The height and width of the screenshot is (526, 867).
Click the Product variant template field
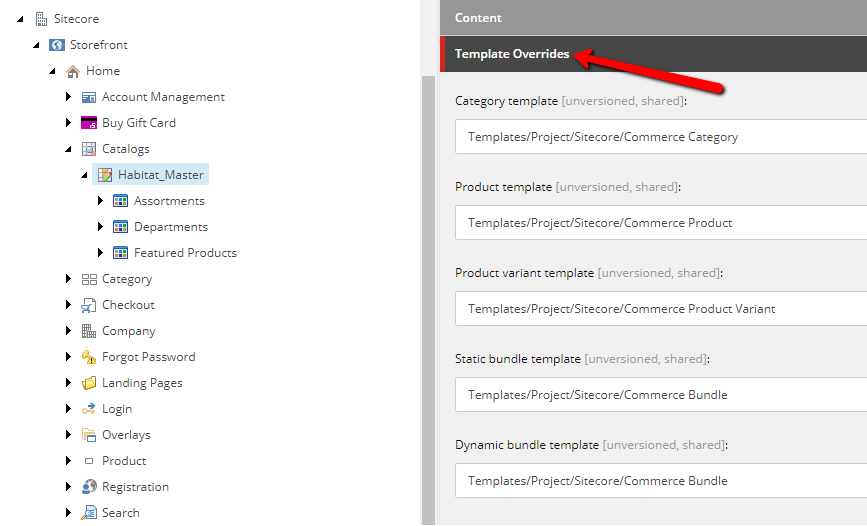click(661, 309)
